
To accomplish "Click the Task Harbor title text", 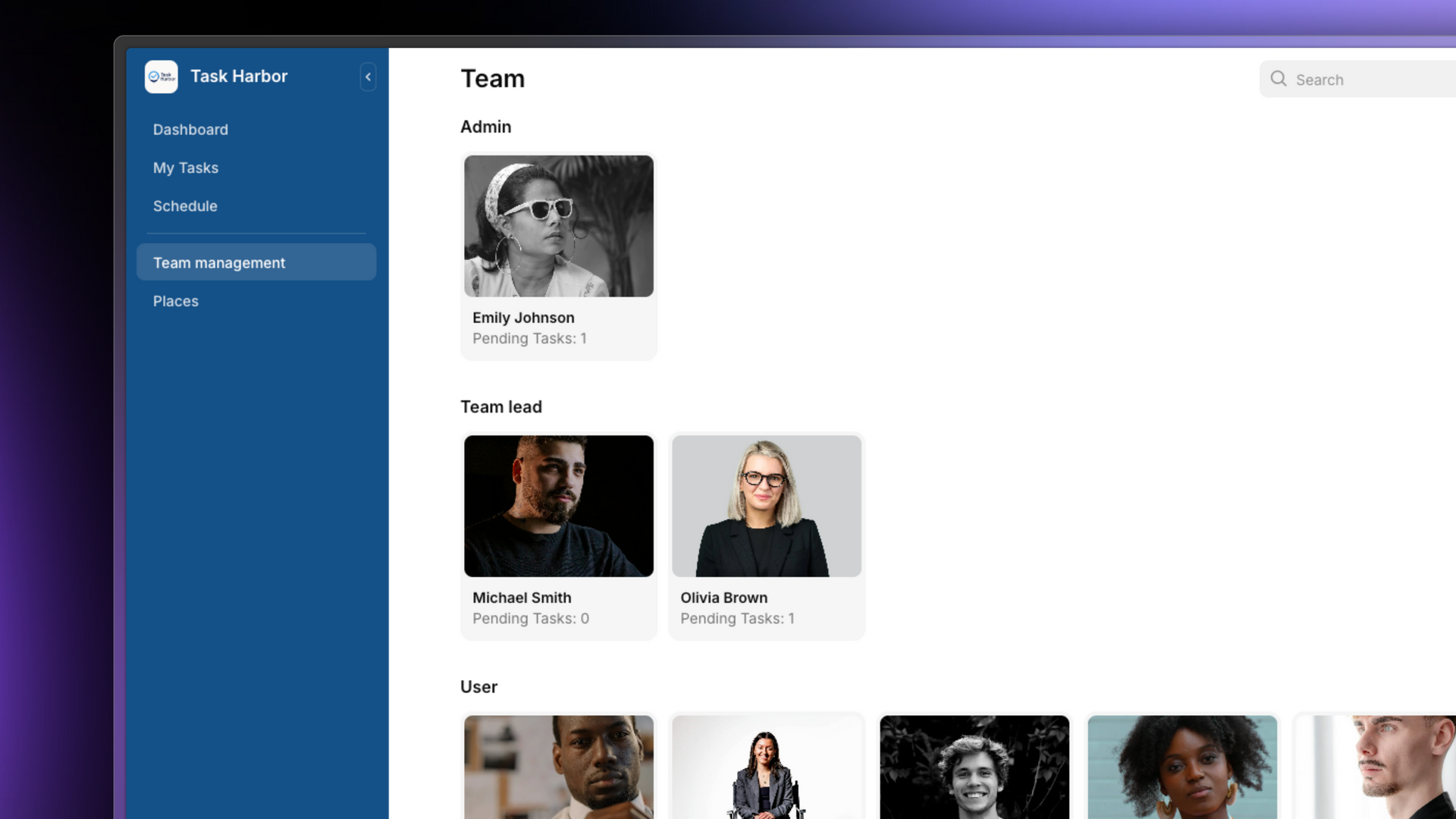I will [x=239, y=77].
